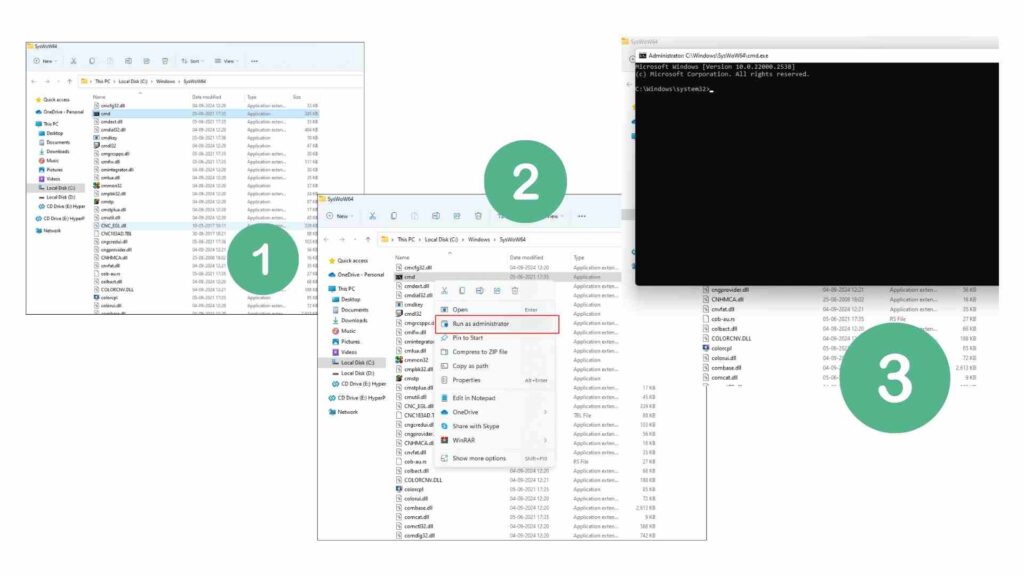Open the New dropdown in the top-left Explorer window
The width and height of the screenshot is (1024, 576).
pyautogui.click(x=46, y=61)
